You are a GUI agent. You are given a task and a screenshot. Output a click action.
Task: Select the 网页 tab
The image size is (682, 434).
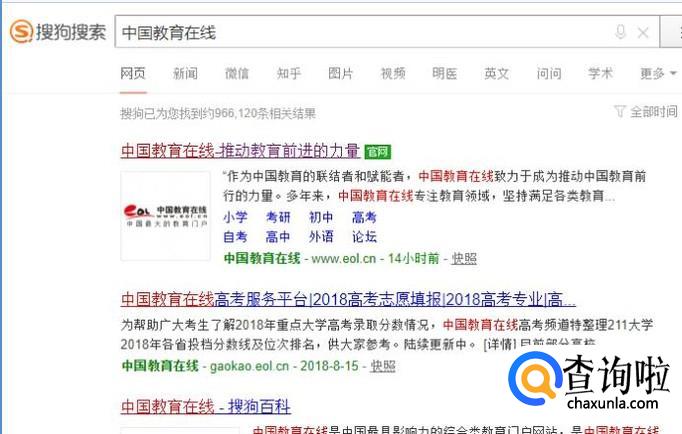(x=133, y=73)
